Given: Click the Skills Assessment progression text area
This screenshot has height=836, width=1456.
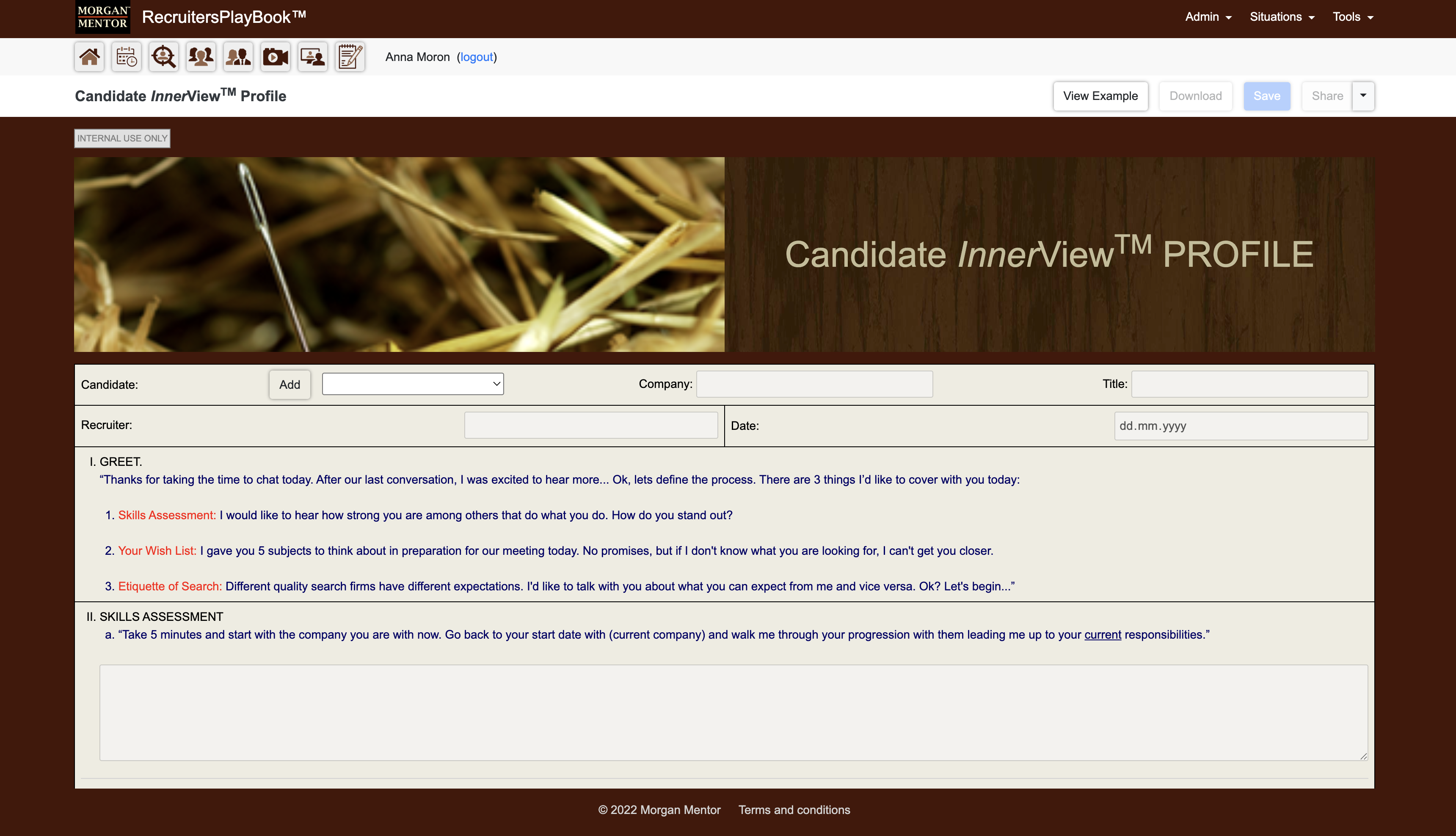Looking at the screenshot, I should pyautogui.click(x=734, y=713).
